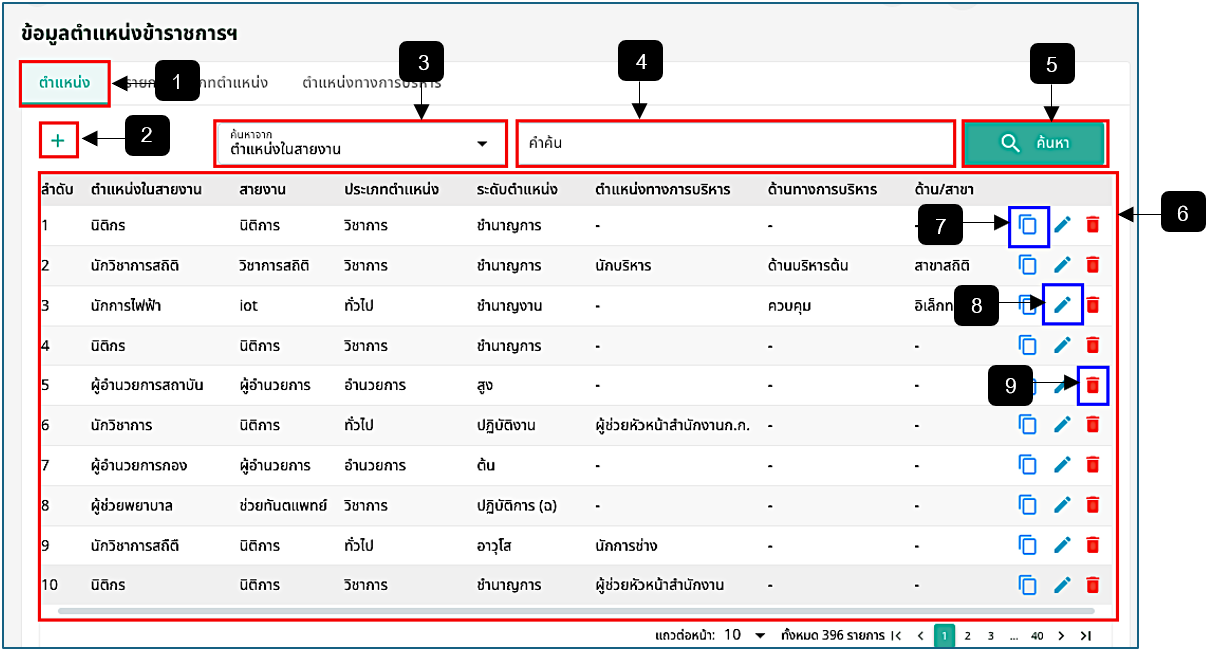Go to page 2 in pagination
Image resolution: width=1211 pixels, height=651 pixels.
pyautogui.click(x=967, y=635)
